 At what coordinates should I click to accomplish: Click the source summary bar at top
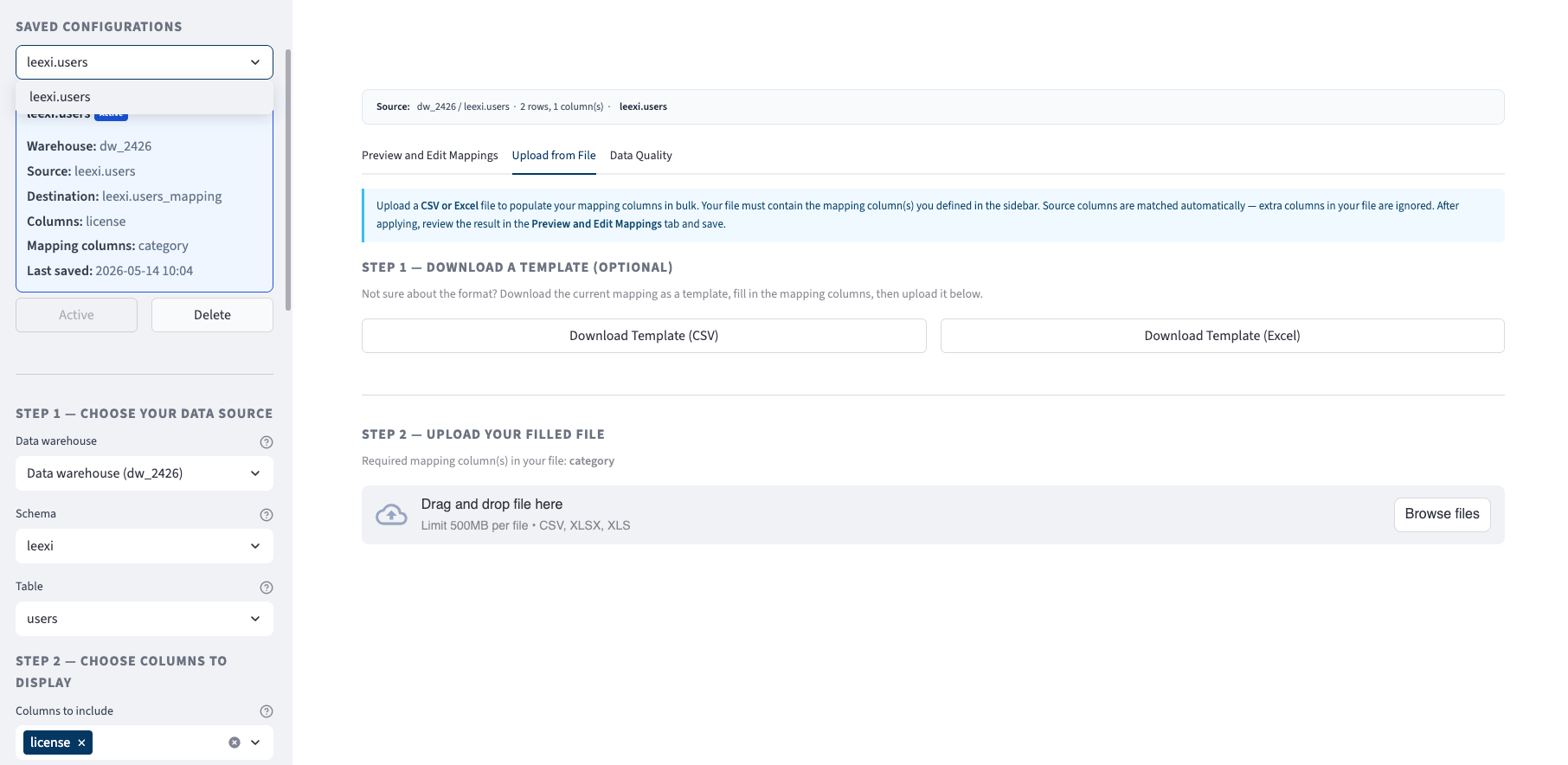(933, 106)
